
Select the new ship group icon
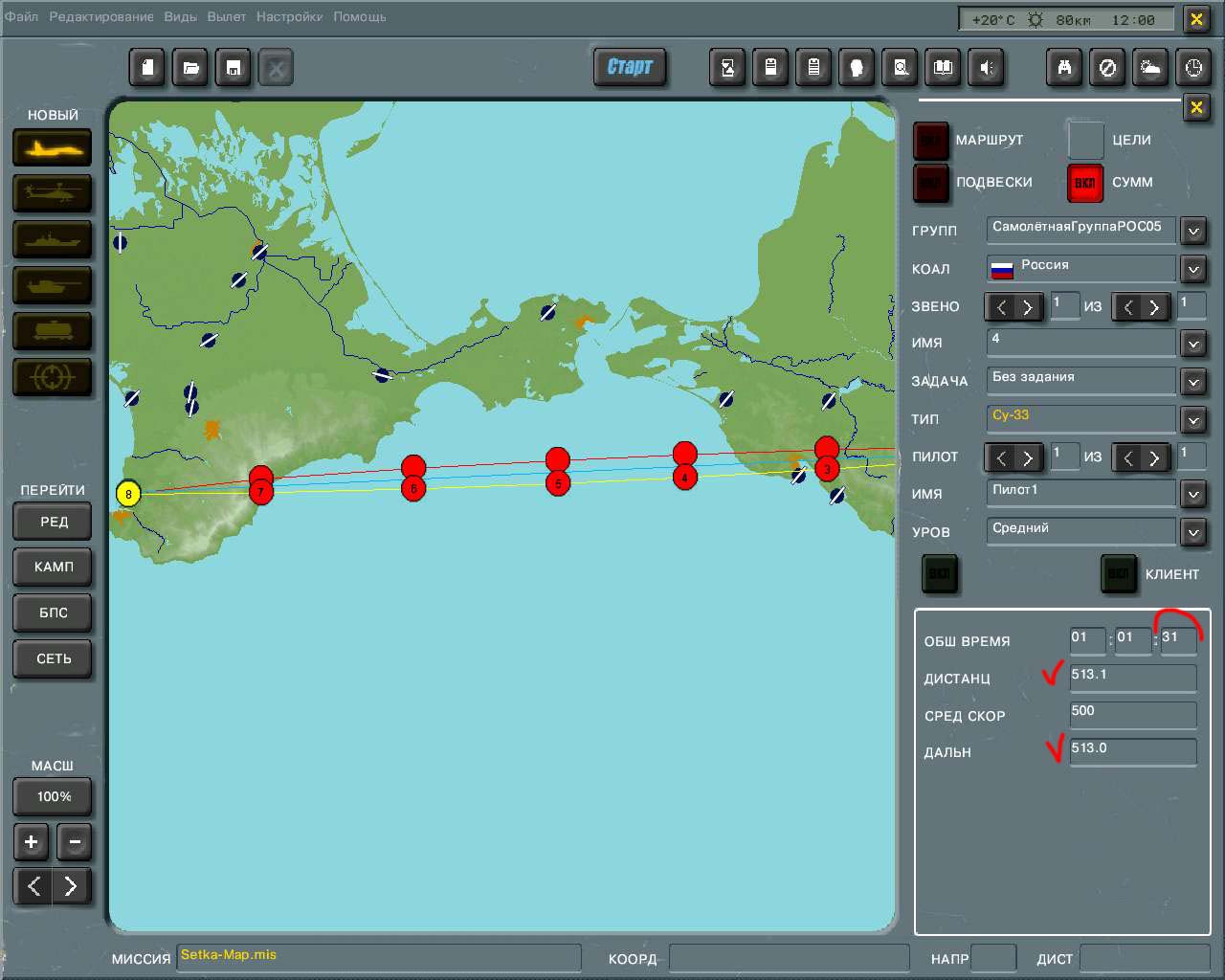pos(53,240)
